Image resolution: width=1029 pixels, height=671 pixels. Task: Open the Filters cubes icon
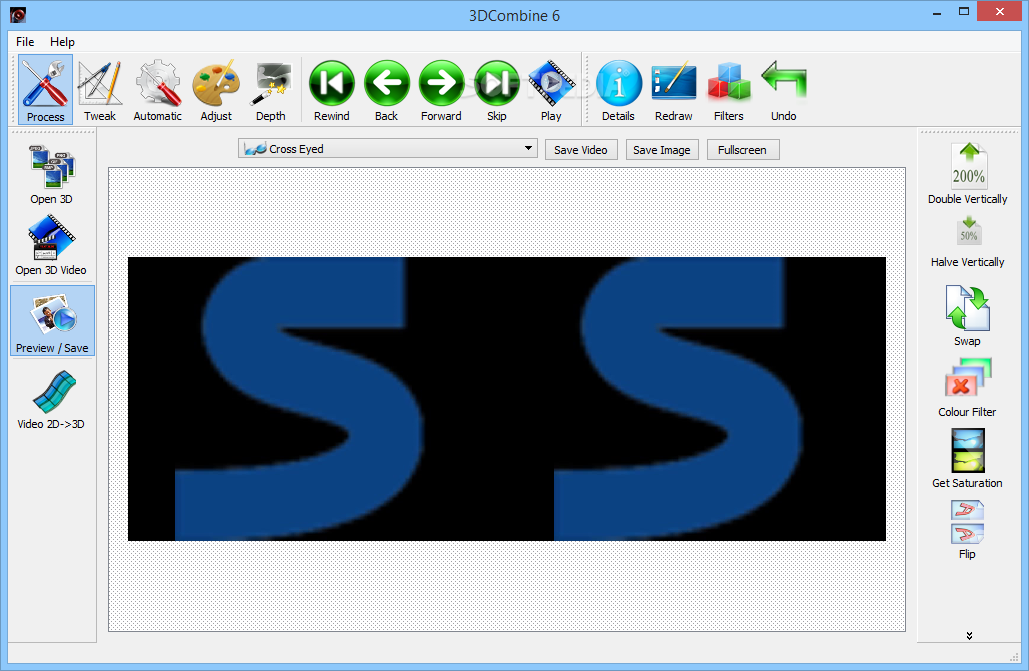pyautogui.click(x=728, y=90)
